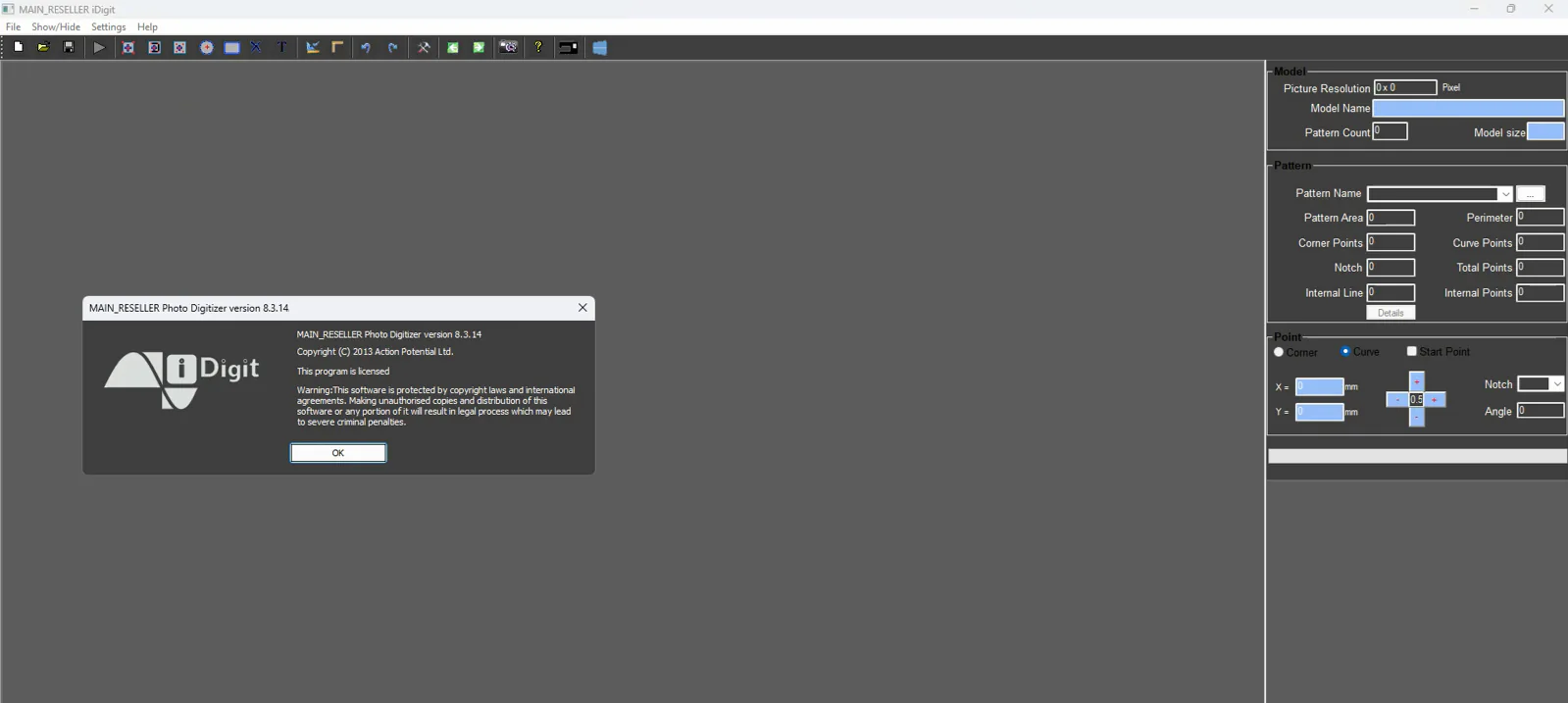Redo the last action
Screen dimensions: 1568x703
tap(392, 47)
